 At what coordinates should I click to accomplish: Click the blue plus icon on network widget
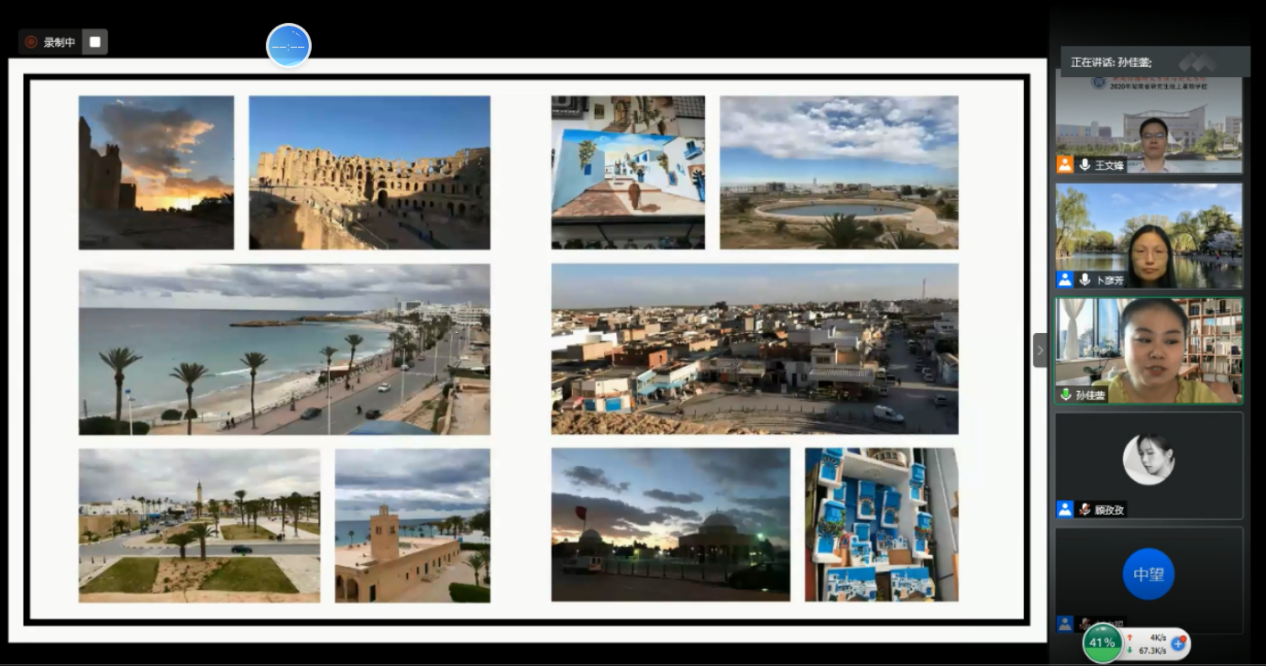pyautogui.click(x=1178, y=643)
